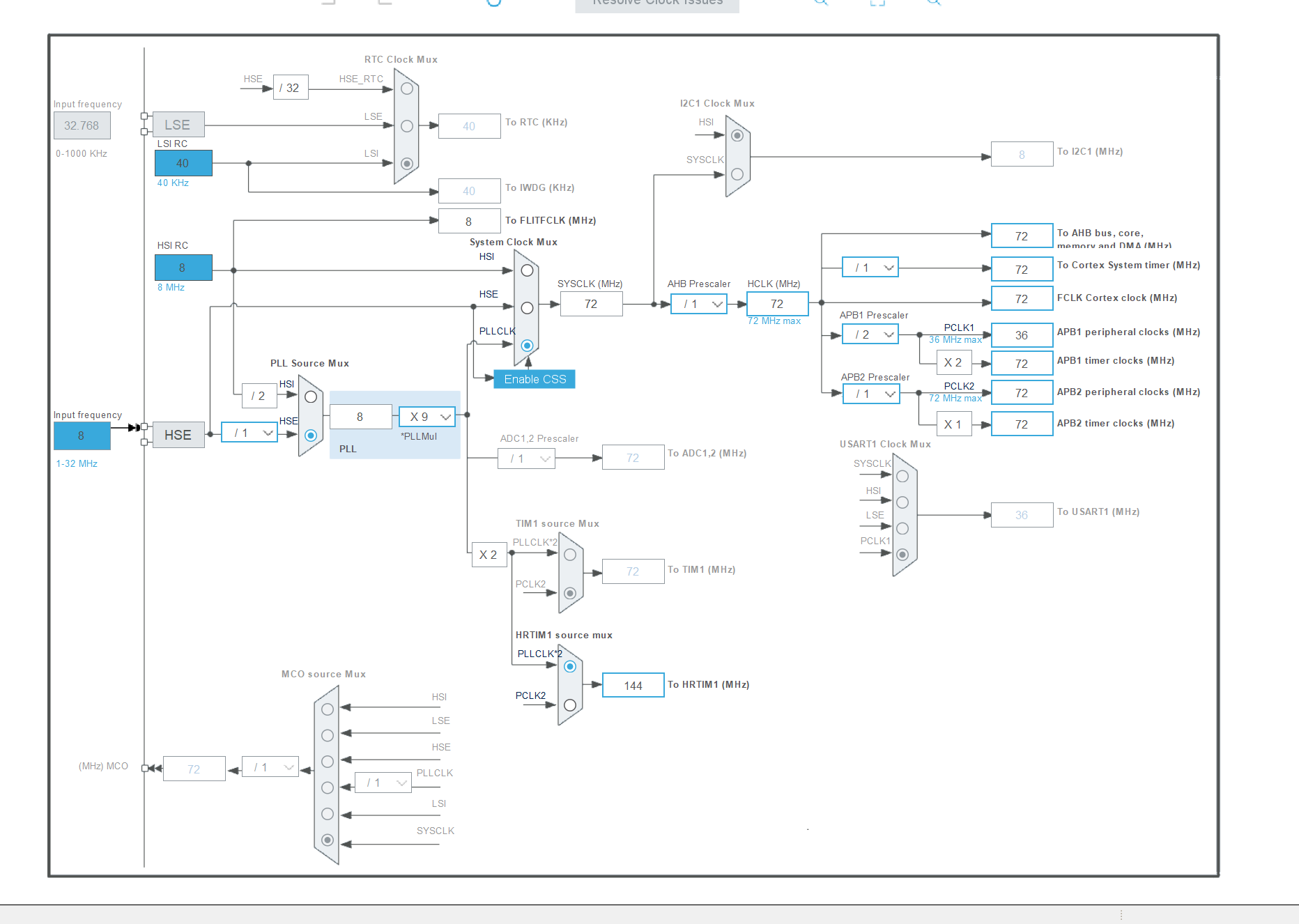
Task: Select PLLCLK*2 in the TIM1 source mux
Action: [x=570, y=555]
